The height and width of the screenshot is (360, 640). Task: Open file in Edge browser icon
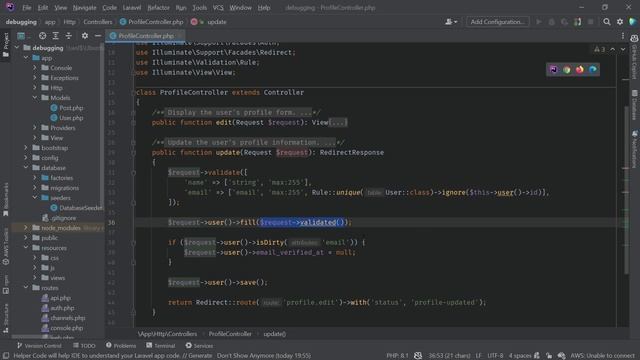pyautogui.click(x=593, y=69)
